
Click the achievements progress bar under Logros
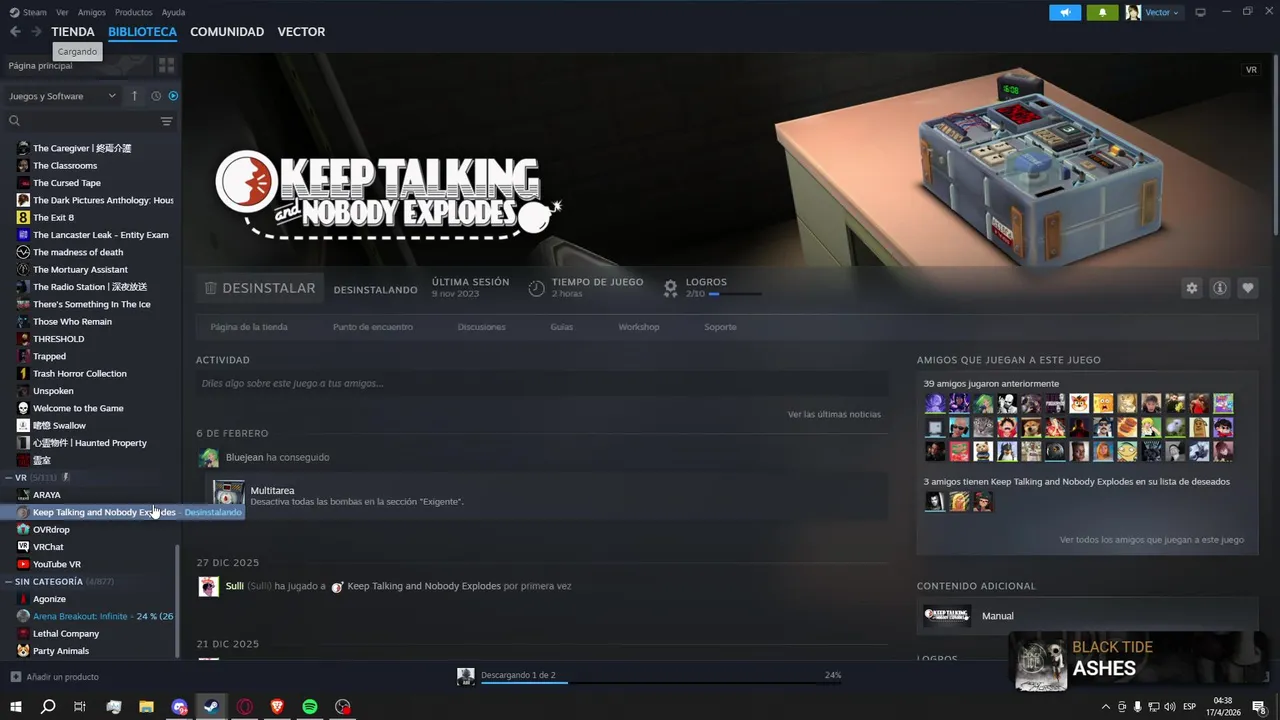pos(735,294)
